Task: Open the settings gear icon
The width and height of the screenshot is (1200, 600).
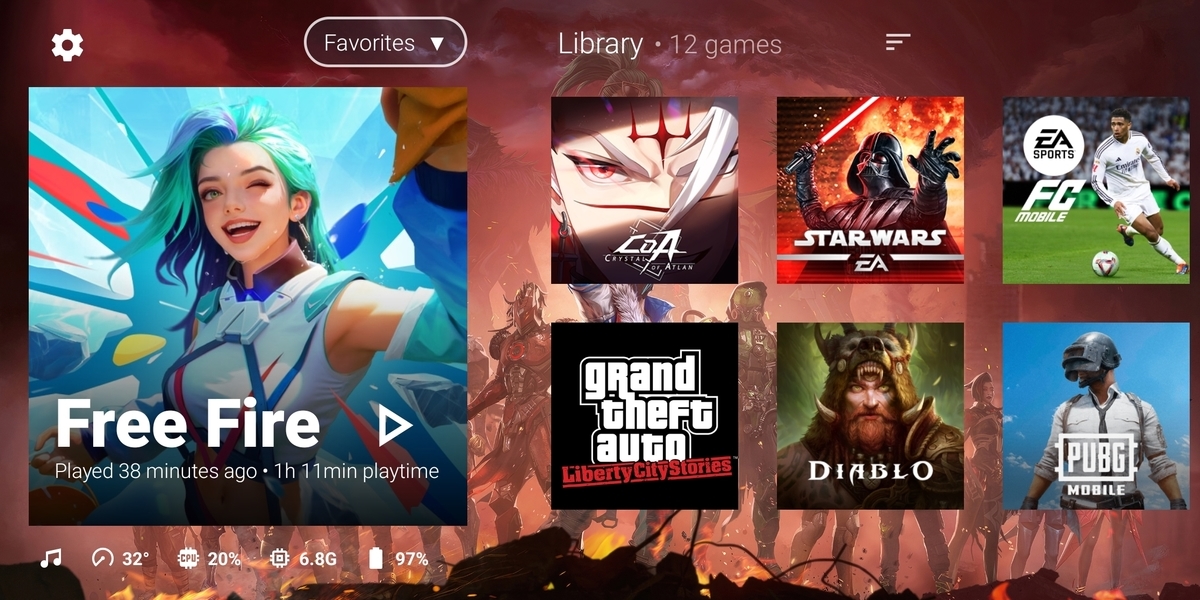Action: coord(67,44)
